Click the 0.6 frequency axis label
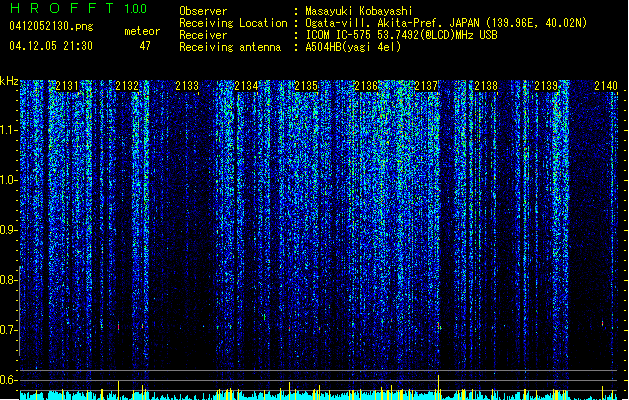 tap(9, 380)
